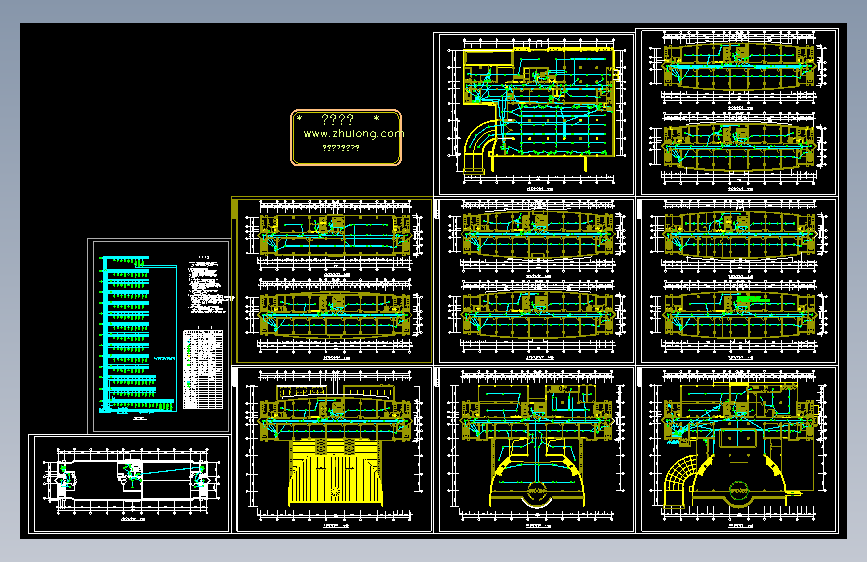
Task: Click the yellow hatched roof area
Action: (336, 472)
